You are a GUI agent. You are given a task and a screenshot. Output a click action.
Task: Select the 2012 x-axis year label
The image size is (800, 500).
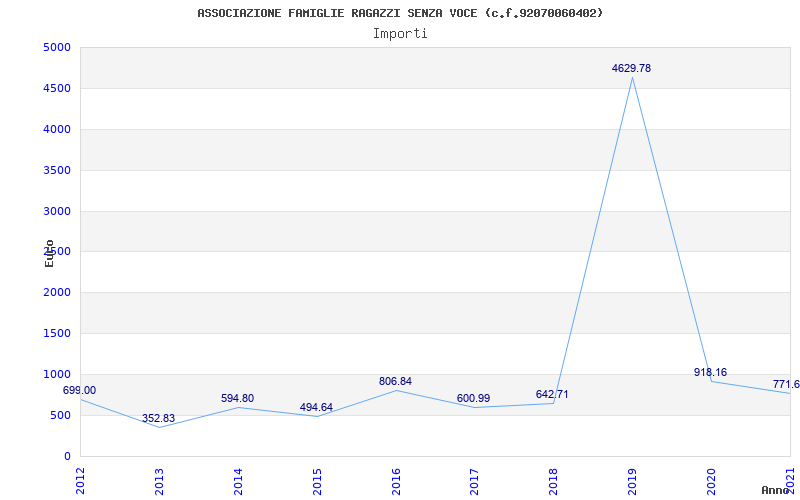point(80,482)
